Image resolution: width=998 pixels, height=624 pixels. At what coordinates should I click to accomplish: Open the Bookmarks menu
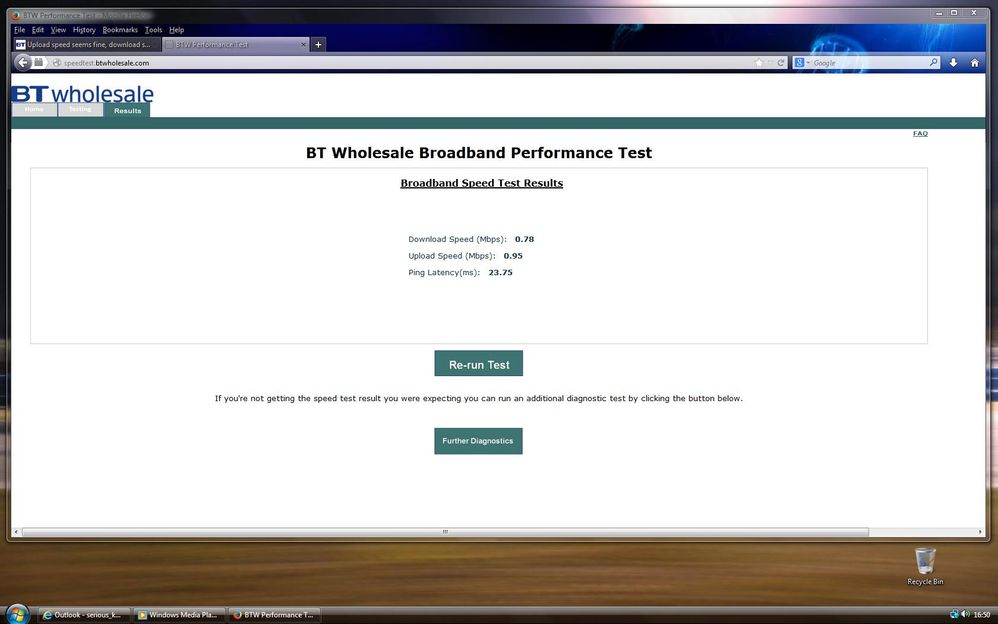point(120,30)
